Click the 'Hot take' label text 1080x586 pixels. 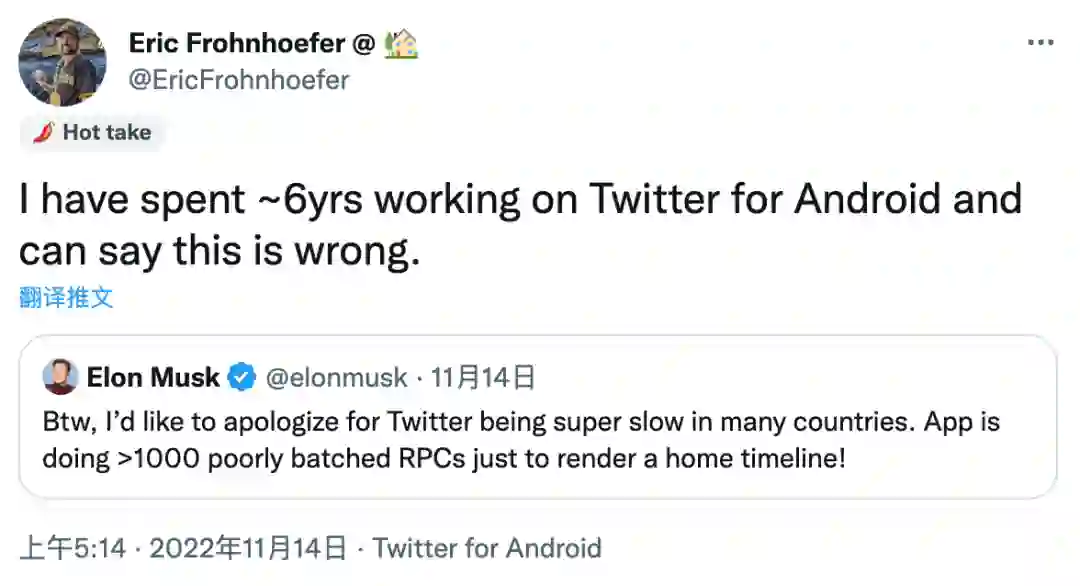tap(106, 133)
